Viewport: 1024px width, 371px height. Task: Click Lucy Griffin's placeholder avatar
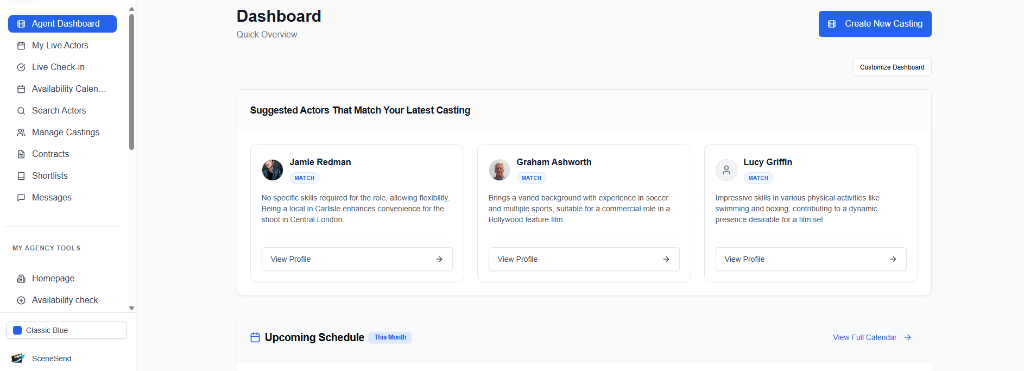coord(726,170)
